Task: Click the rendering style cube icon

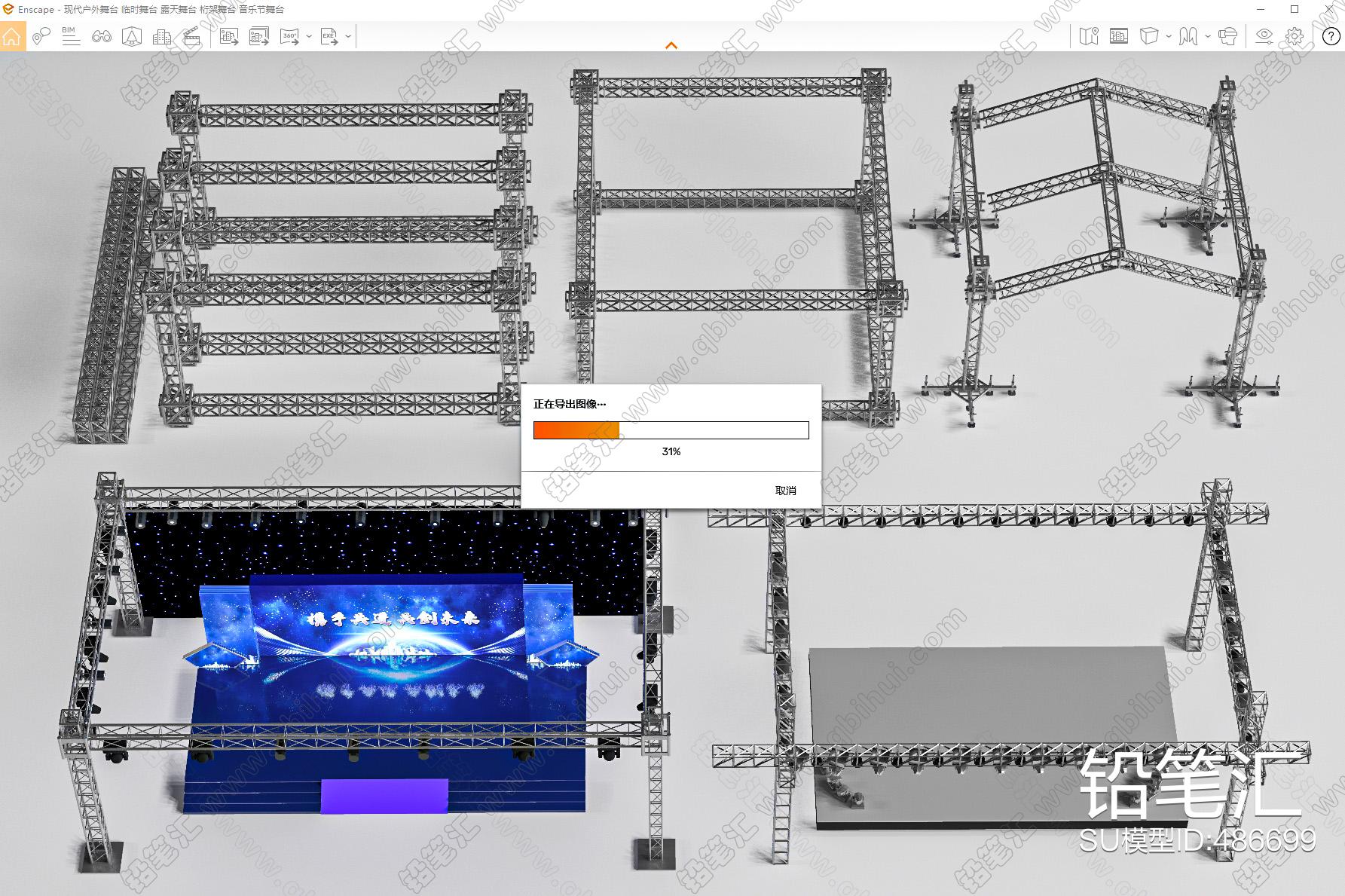Action: tap(1149, 36)
